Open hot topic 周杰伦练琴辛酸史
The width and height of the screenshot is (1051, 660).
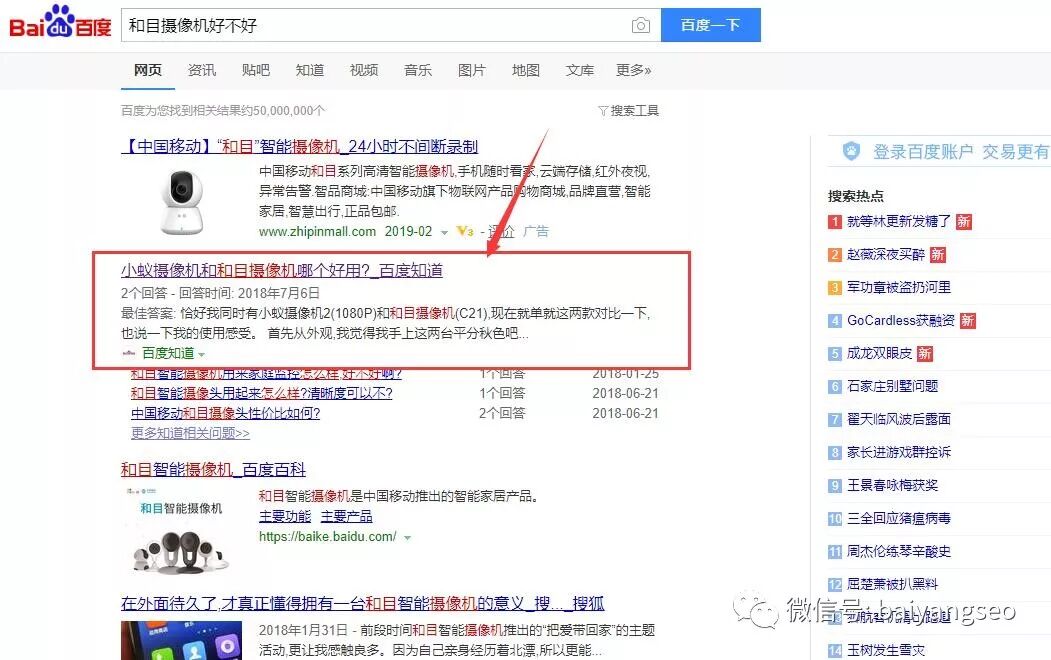[x=898, y=551]
